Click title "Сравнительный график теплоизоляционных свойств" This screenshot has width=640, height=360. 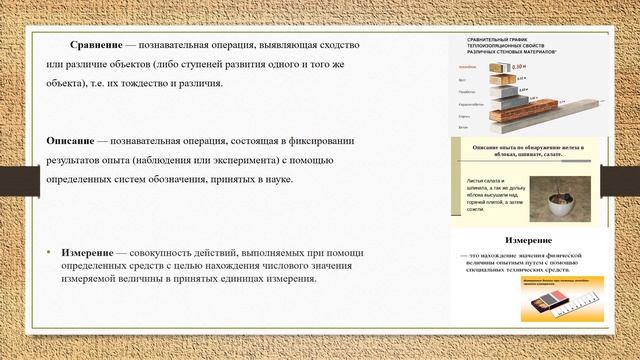[x=512, y=46]
